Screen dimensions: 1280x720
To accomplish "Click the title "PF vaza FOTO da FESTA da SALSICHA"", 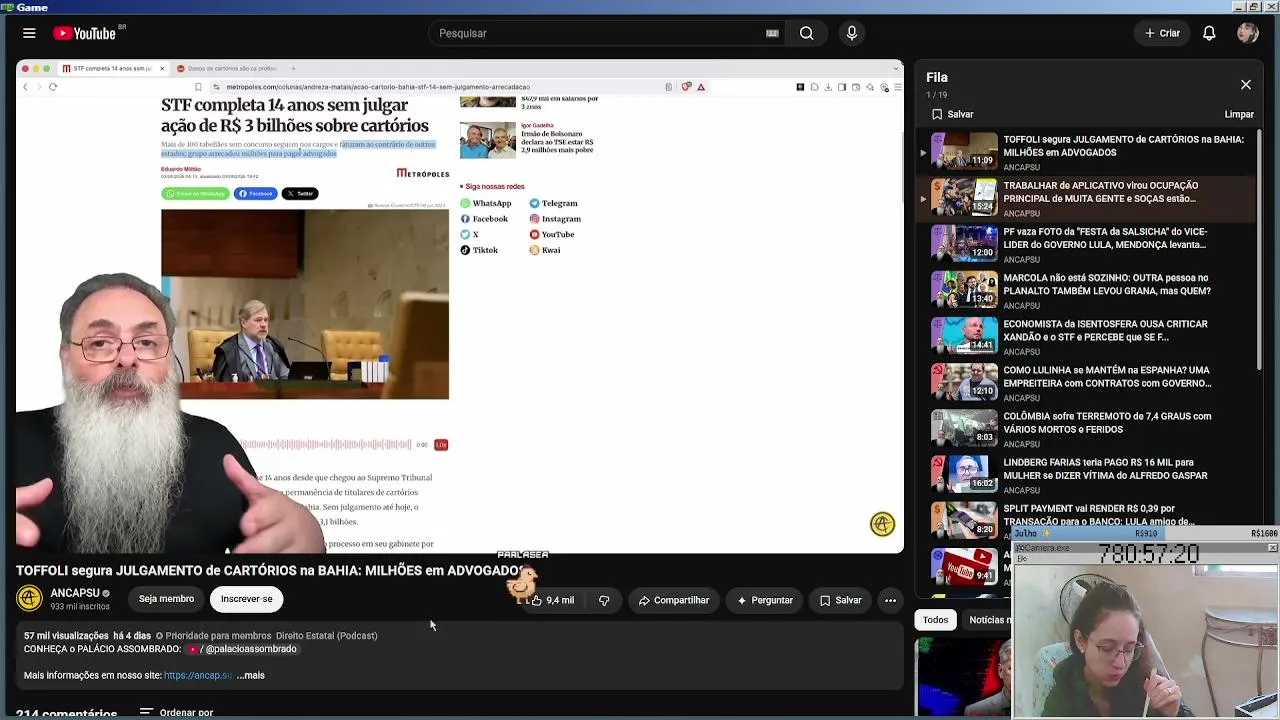I will coord(1106,238).
